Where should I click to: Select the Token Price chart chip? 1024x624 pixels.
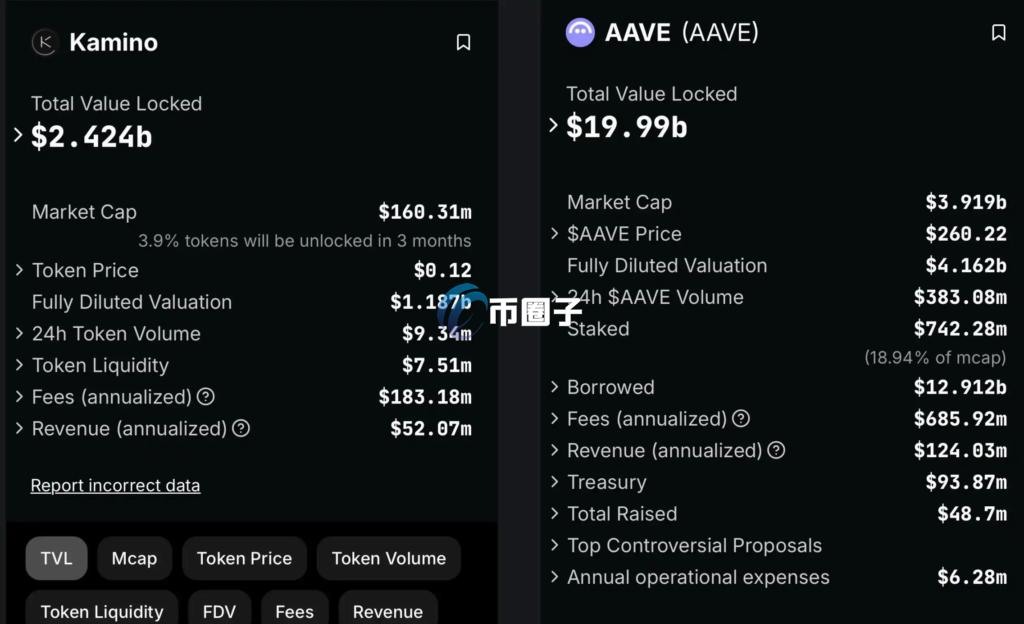(x=244, y=559)
